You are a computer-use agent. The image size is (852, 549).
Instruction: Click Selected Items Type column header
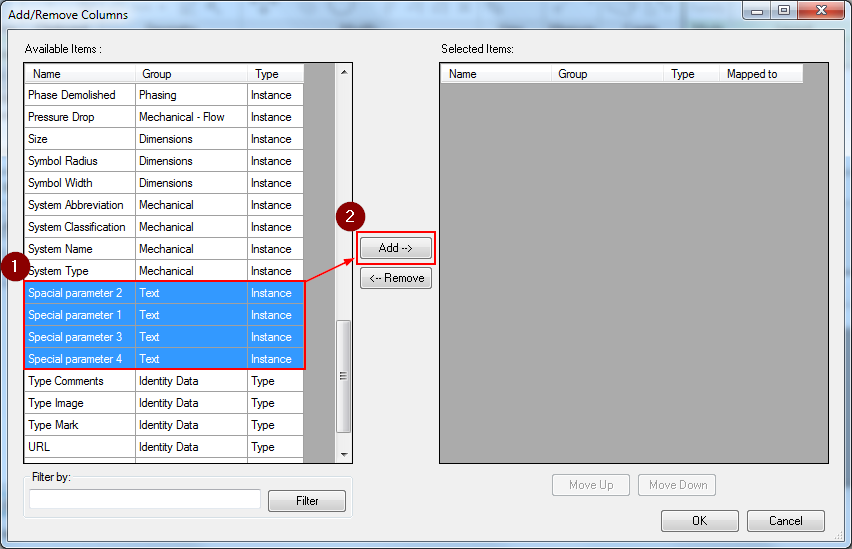point(692,73)
